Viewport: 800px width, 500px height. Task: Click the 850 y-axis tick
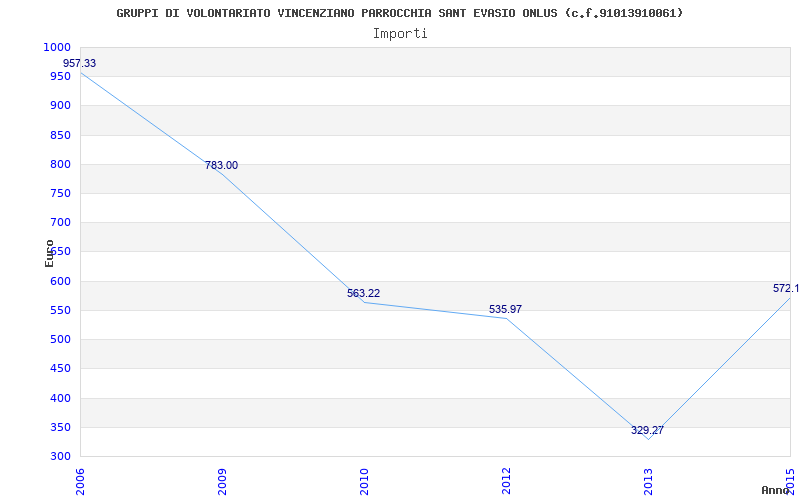(60, 135)
